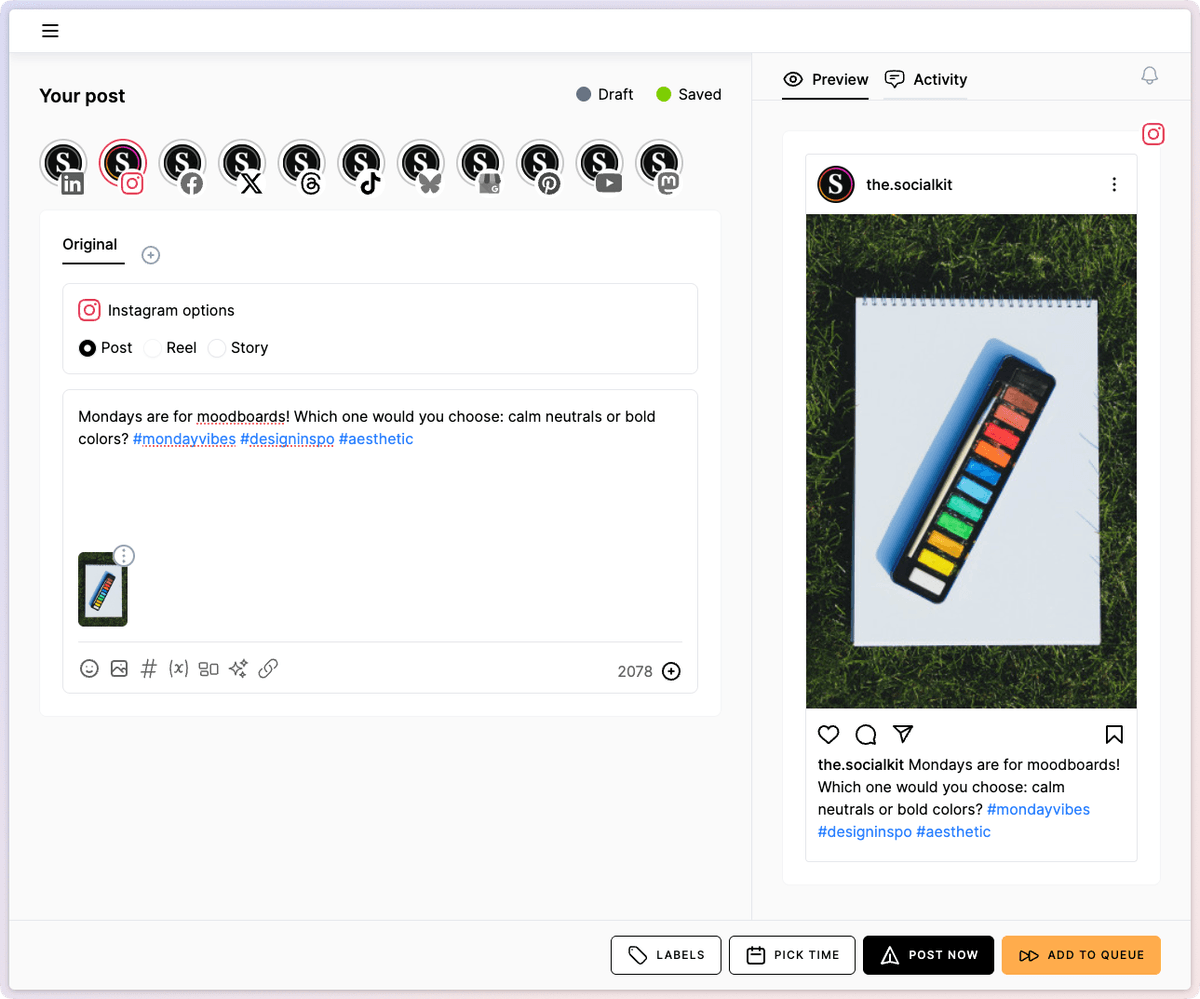Image resolution: width=1200 pixels, height=999 pixels.
Task: Switch to the Activity tab
Action: coord(926,80)
